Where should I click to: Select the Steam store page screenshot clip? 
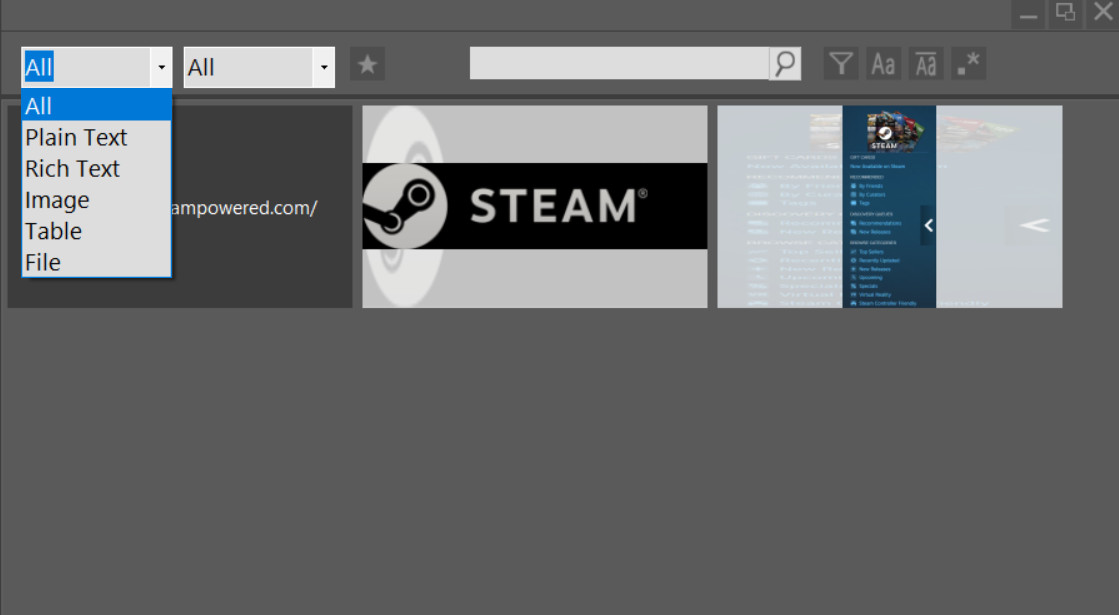[x=889, y=207]
